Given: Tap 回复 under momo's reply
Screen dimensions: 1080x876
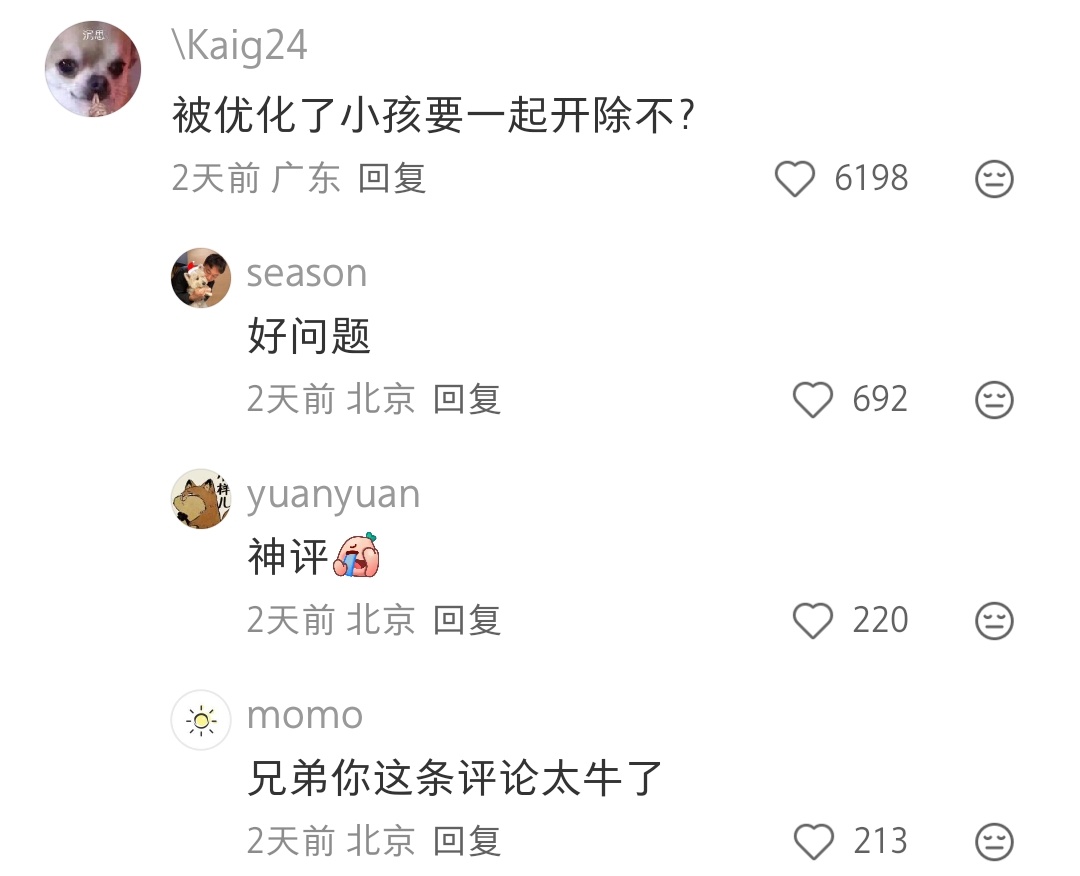Looking at the screenshot, I should [467, 841].
